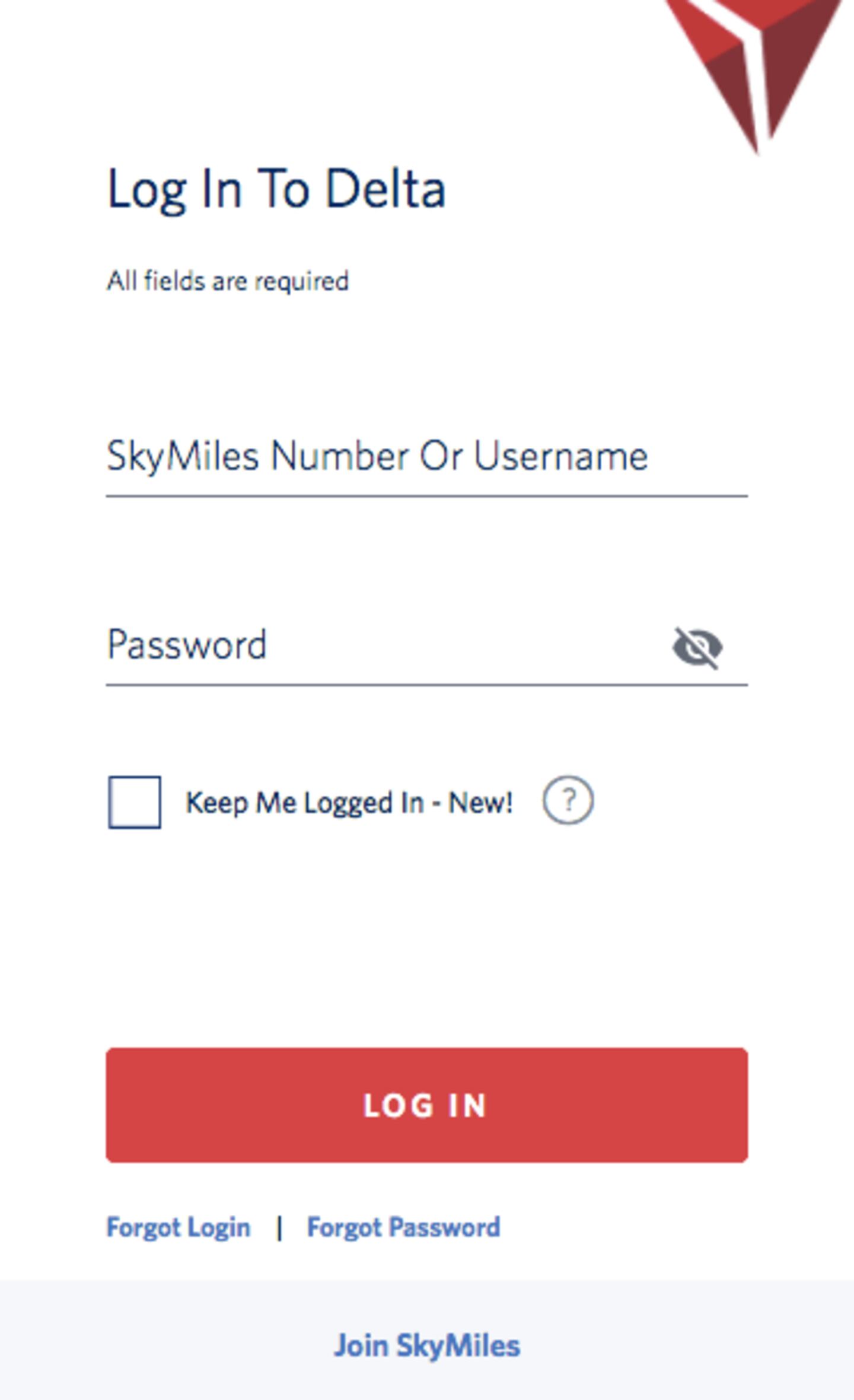The width and height of the screenshot is (854, 1400).
Task: Click the Log In To Delta heading
Action: click(x=276, y=189)
